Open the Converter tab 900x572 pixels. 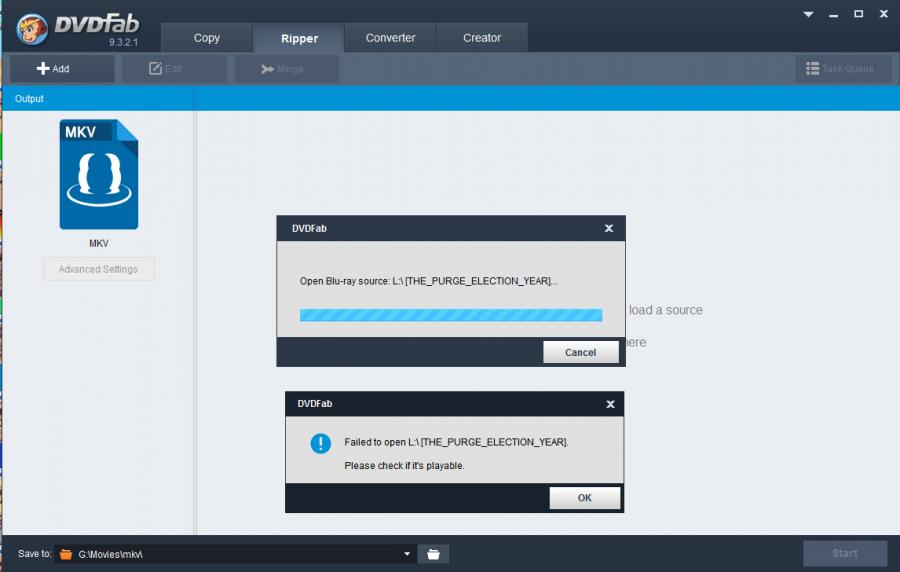pyautogui.click(x=390, y=38)
